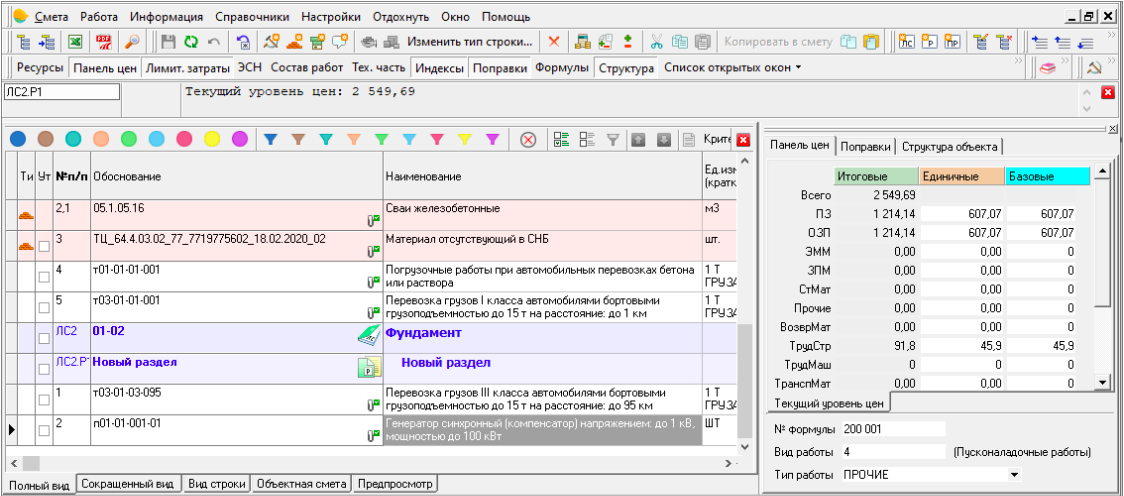Check the box for section ЛС2 01-02
The width and height of the screenshot is (1124, 496).
coord(42,337)
